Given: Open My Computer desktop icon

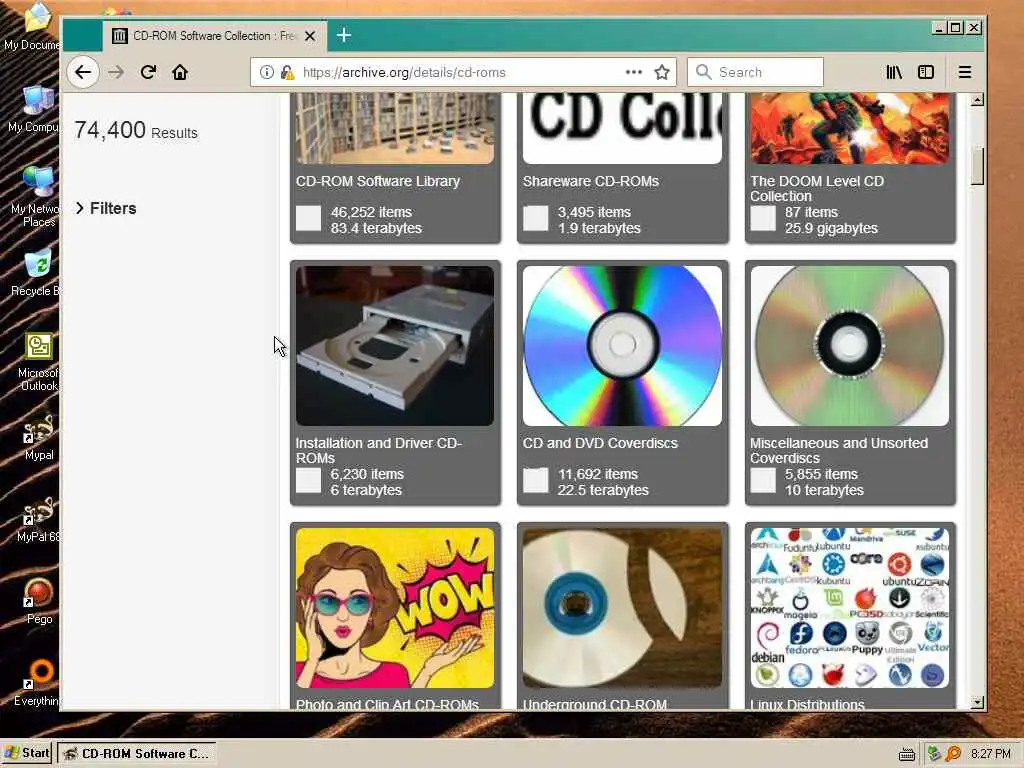Looking at the screenshot, I should pyautogui.click(x=35, y=109).
